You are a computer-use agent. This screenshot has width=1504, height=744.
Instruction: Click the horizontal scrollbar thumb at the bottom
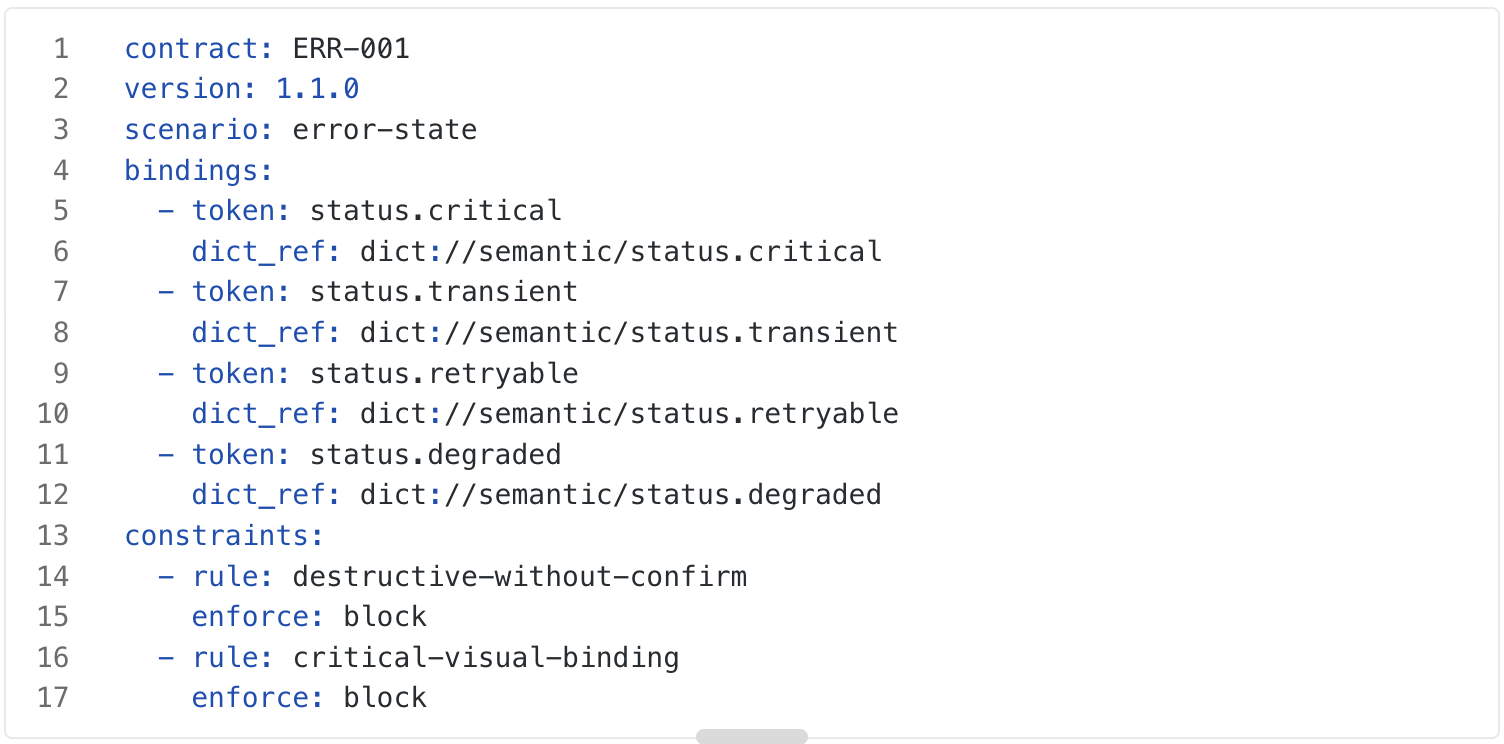point(752,737)
